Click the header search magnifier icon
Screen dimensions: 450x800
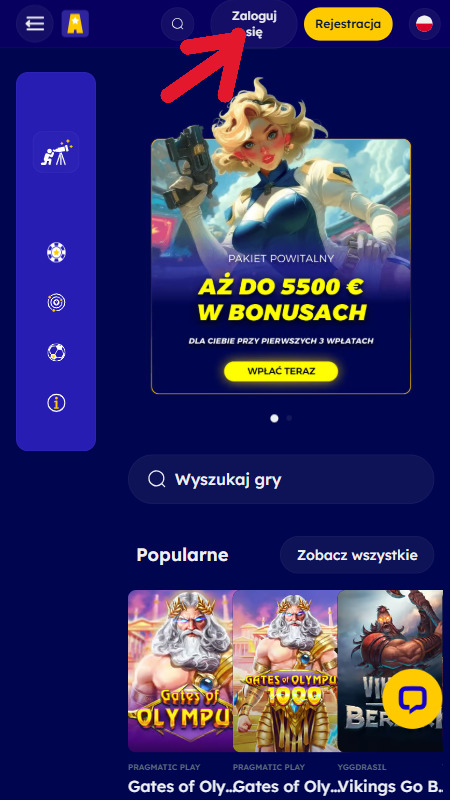click(x=178, y=24)
